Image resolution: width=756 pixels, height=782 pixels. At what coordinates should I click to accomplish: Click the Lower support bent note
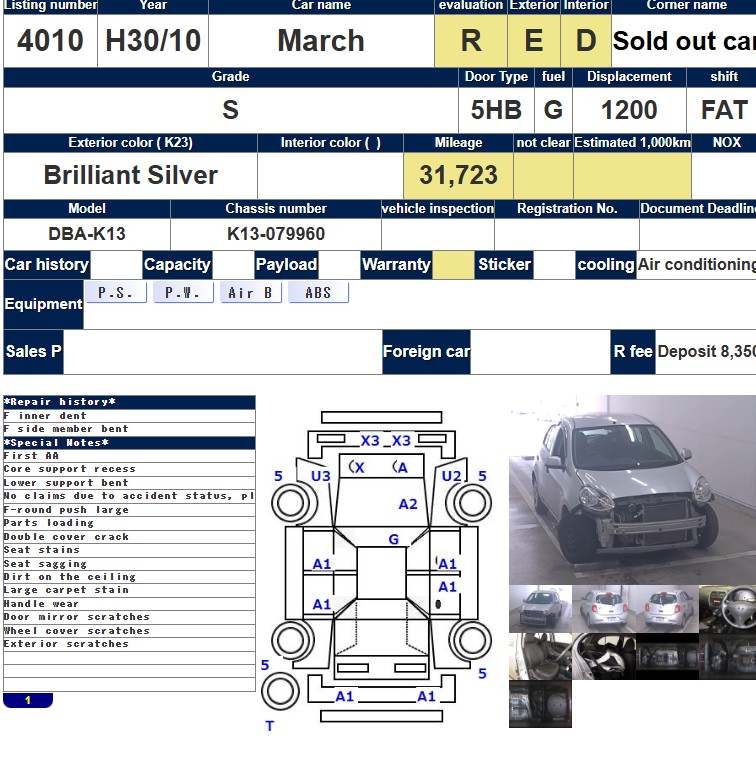click(x=129, y=483)
